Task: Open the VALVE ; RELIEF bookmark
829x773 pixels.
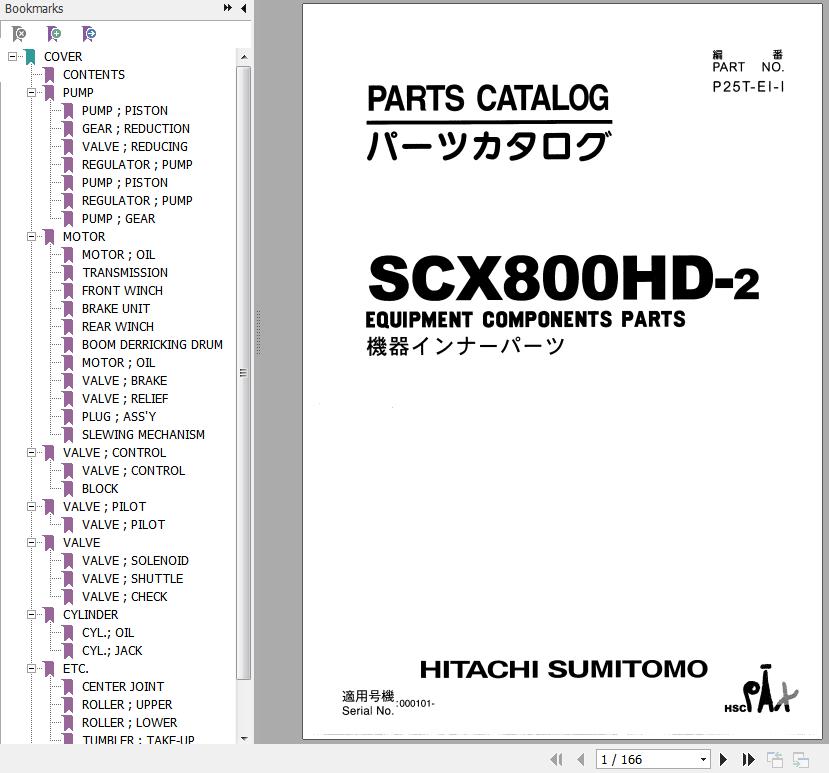Action: click(125, 398)
